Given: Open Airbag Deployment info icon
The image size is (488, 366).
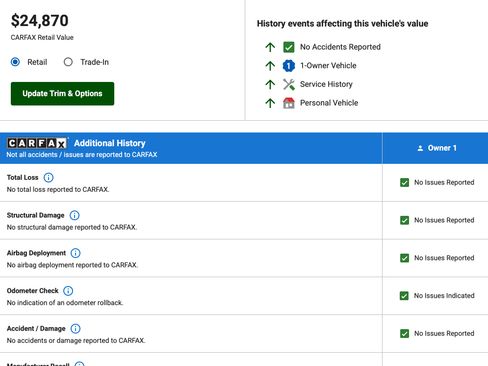Looking at the screenshot, I should 75,253.
